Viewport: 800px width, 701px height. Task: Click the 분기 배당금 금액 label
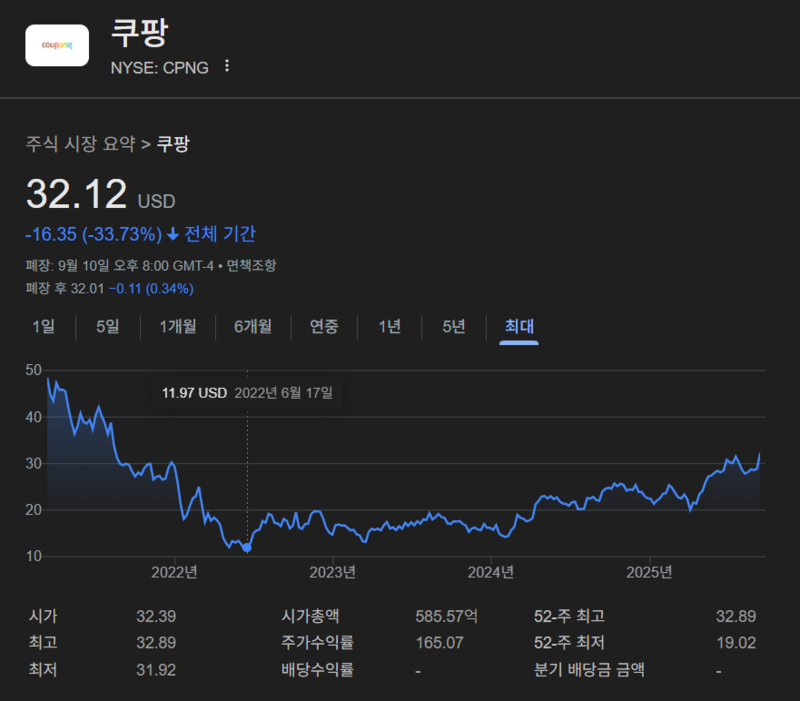(x=589, y=670)
